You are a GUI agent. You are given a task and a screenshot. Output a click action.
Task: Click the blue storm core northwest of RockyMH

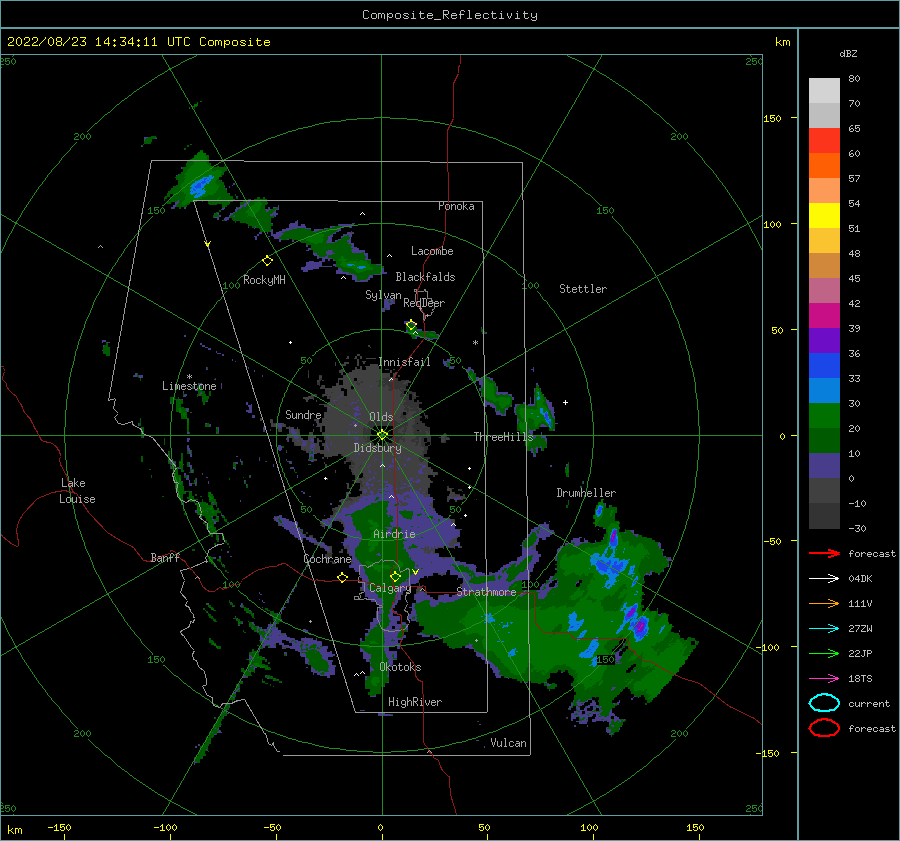[201, 185]
